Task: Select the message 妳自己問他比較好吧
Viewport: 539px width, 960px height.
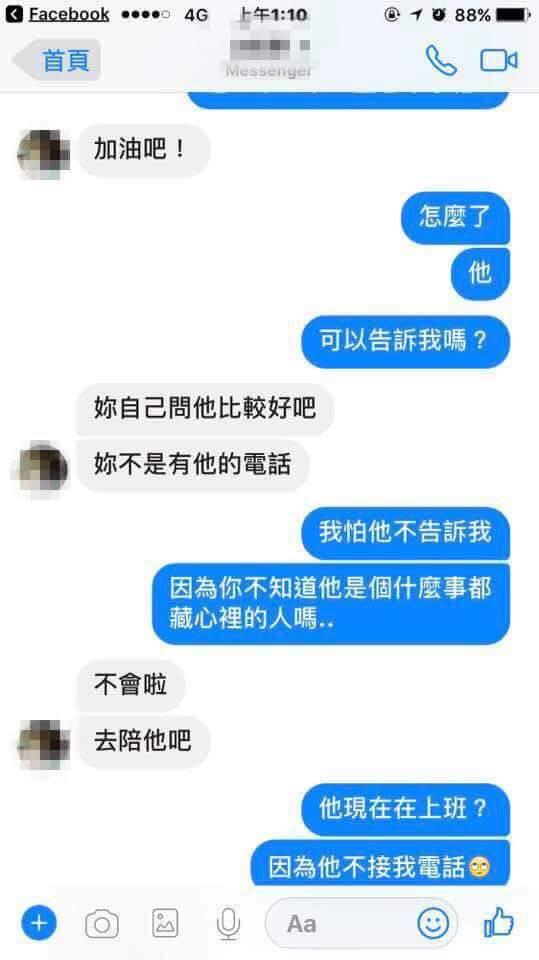Action: pos(205,409)
